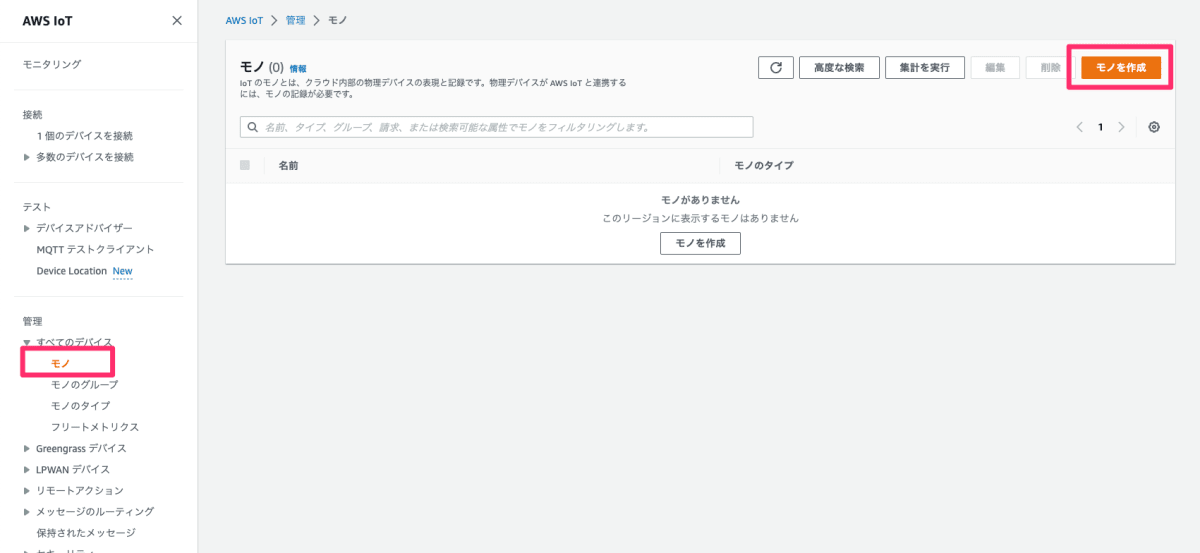Expand メッセージのルーティング section
This screenshot has height=553, width=1200.
[x=27, y=511]
